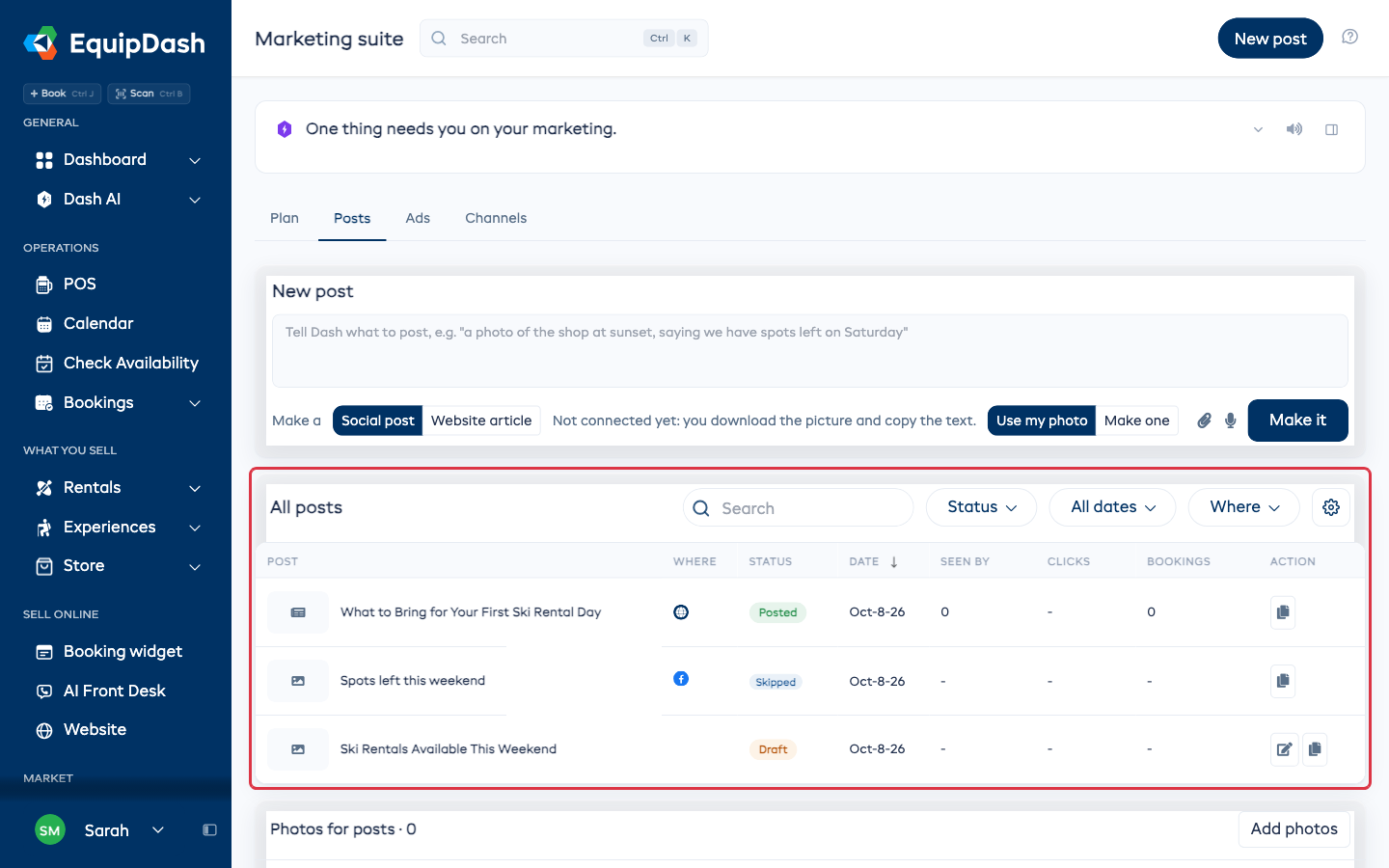Start voice input with the microphone icon

pos(1231,420)
